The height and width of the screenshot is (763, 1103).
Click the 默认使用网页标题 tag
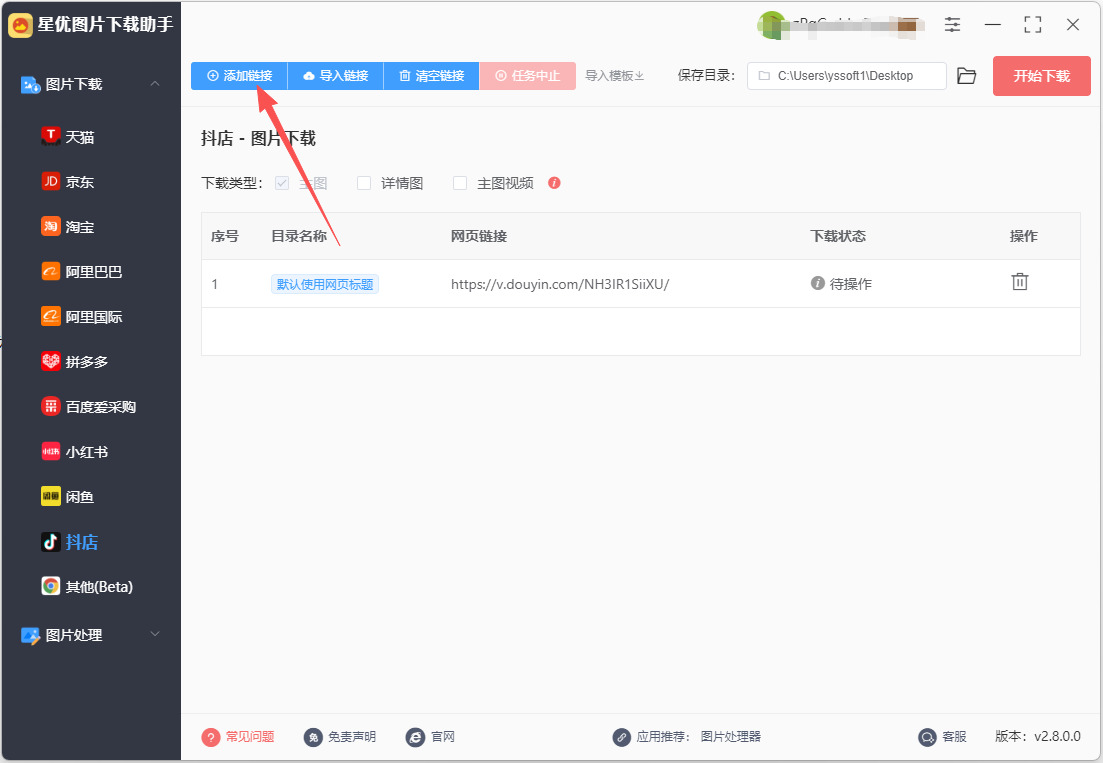[325, 284]
